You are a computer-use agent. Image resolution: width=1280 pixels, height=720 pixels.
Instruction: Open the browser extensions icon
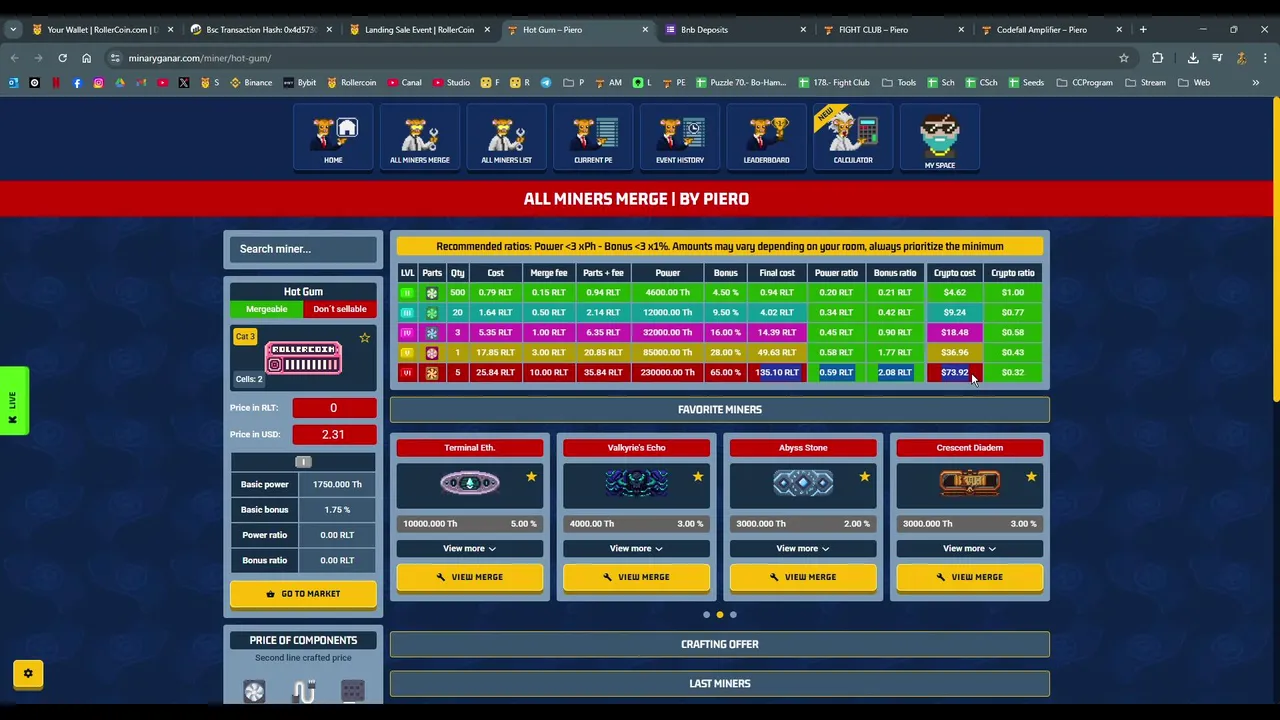(x=1158, y=58)
